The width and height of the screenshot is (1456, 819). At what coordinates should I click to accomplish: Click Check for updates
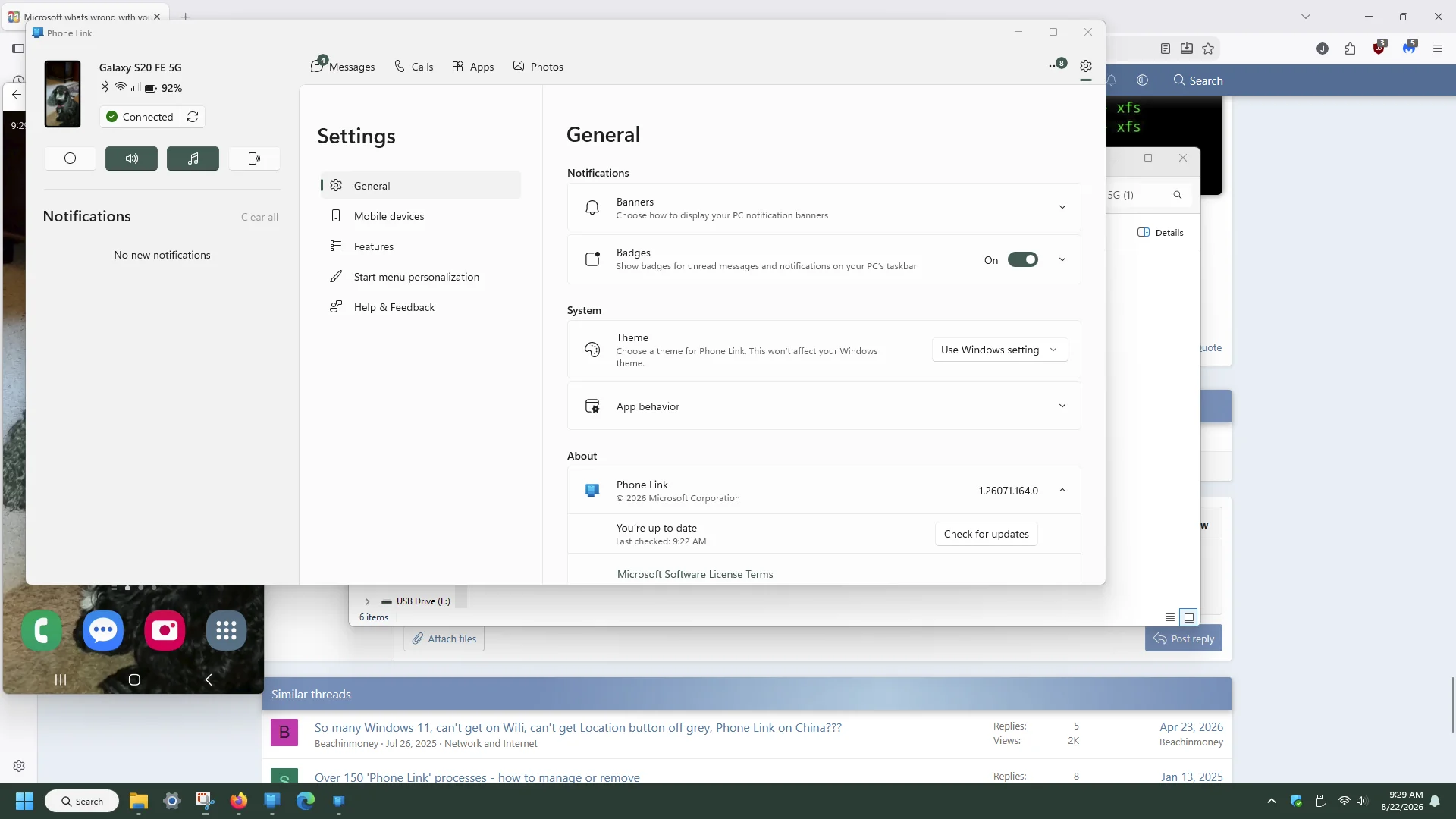(986, 534)
